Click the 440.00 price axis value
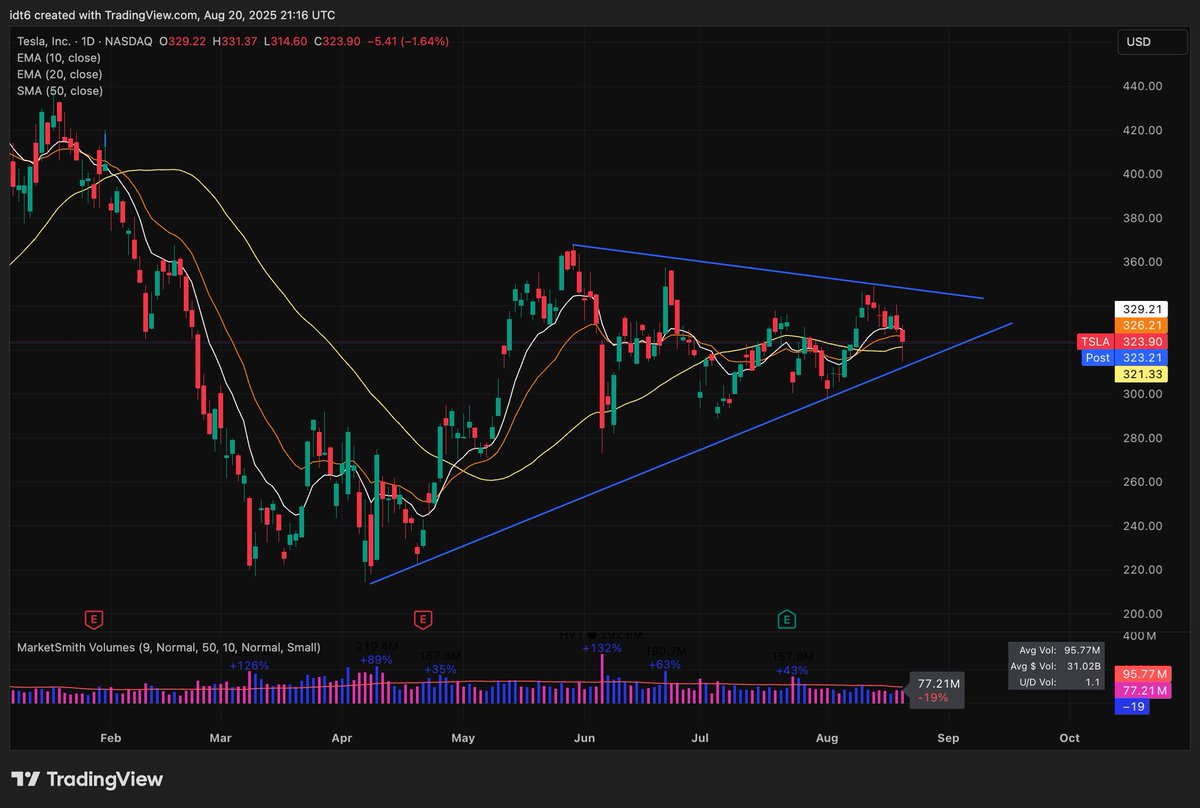Screen dimensions: 1200x808 (1141, 86)
